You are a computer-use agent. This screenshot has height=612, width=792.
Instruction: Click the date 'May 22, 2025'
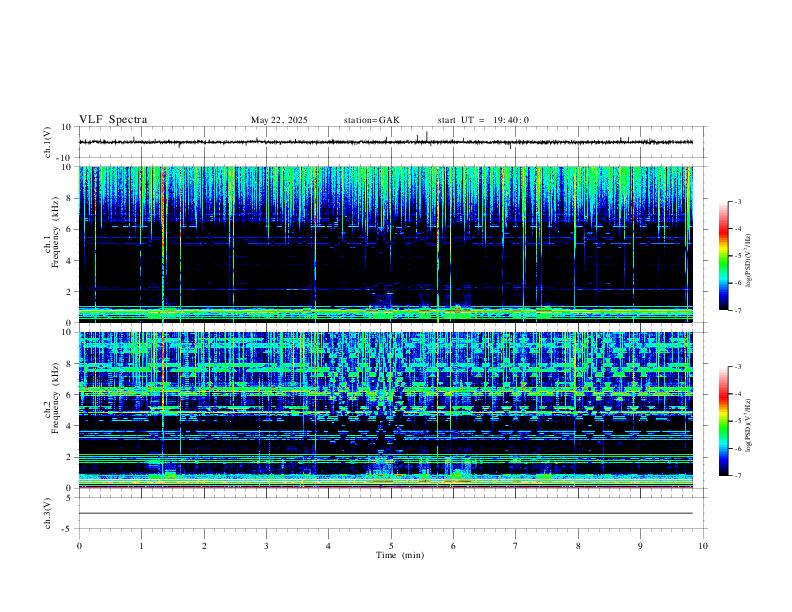pyautogui.click(x=279, y=120)
